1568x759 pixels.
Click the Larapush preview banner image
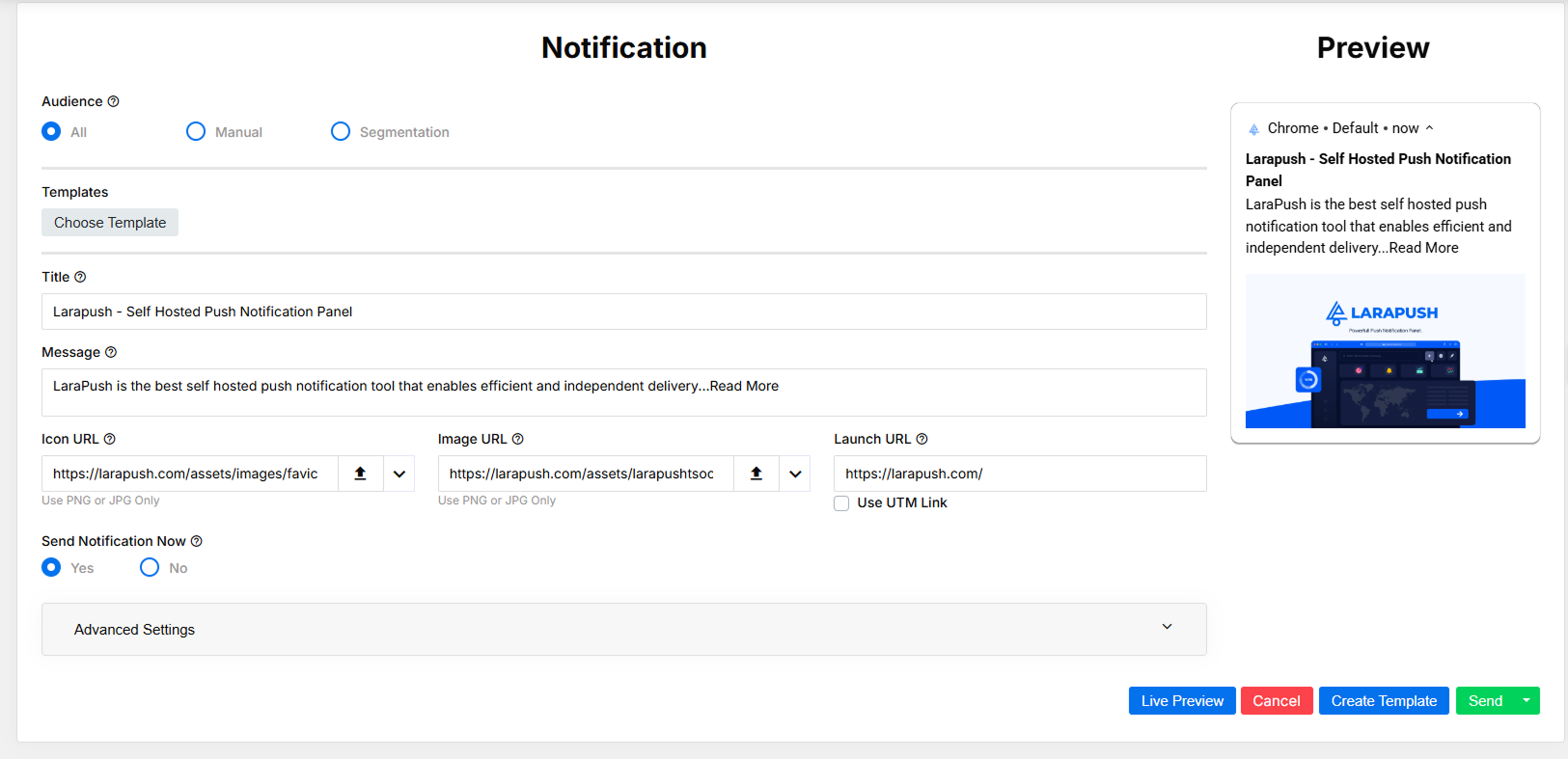(1386, 351)
